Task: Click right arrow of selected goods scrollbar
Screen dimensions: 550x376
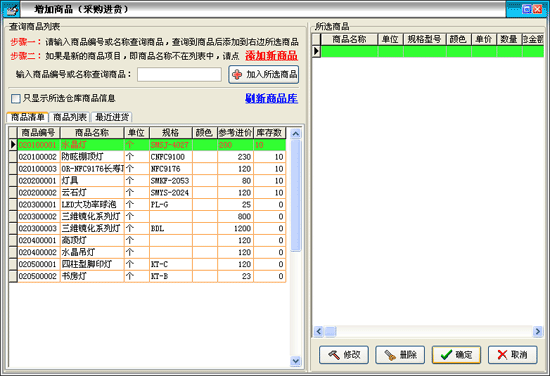Action: click(x=538, y=331)
